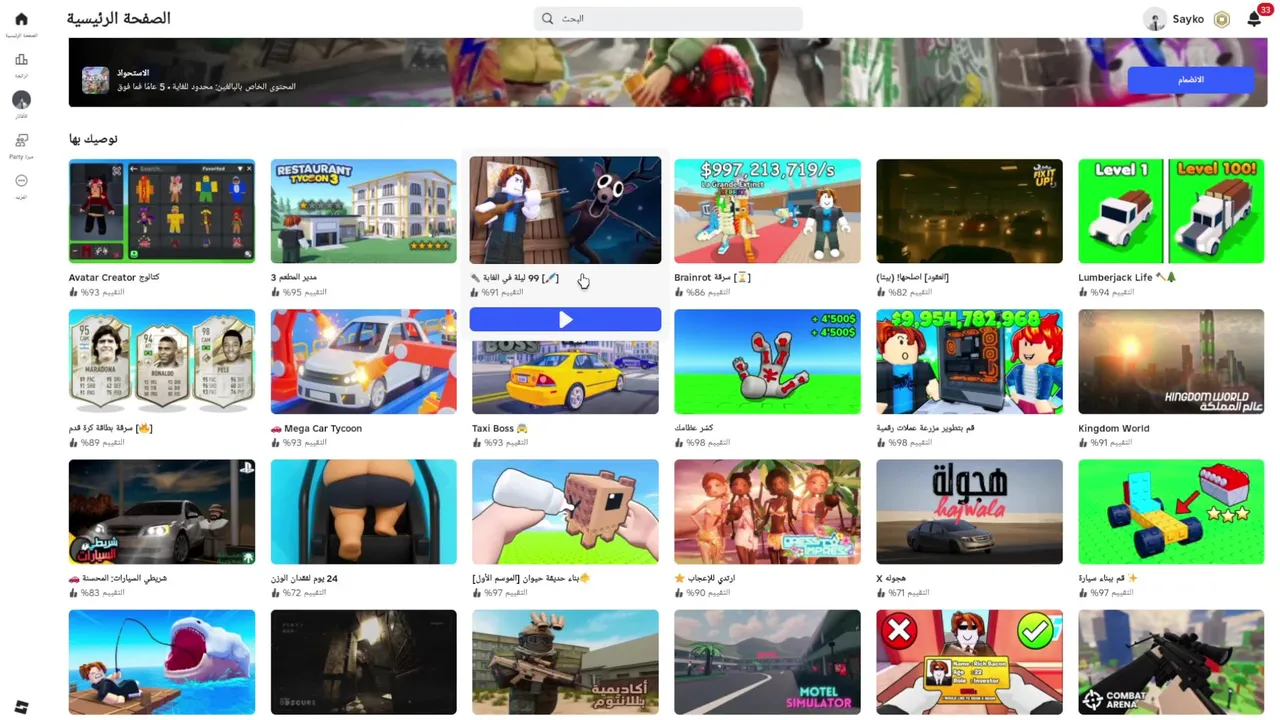Open Sayko profile avatar picture

point(1155,19)
